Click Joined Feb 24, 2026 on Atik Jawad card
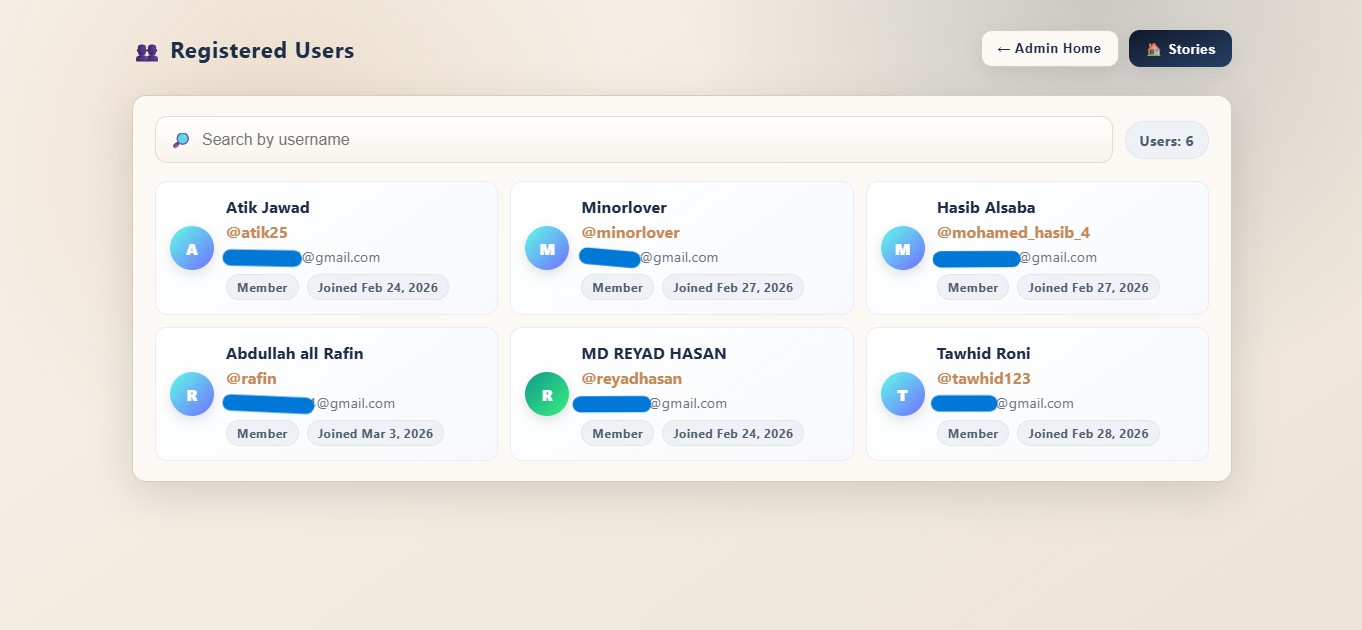 pyautogui.click(x=378, y=287)
